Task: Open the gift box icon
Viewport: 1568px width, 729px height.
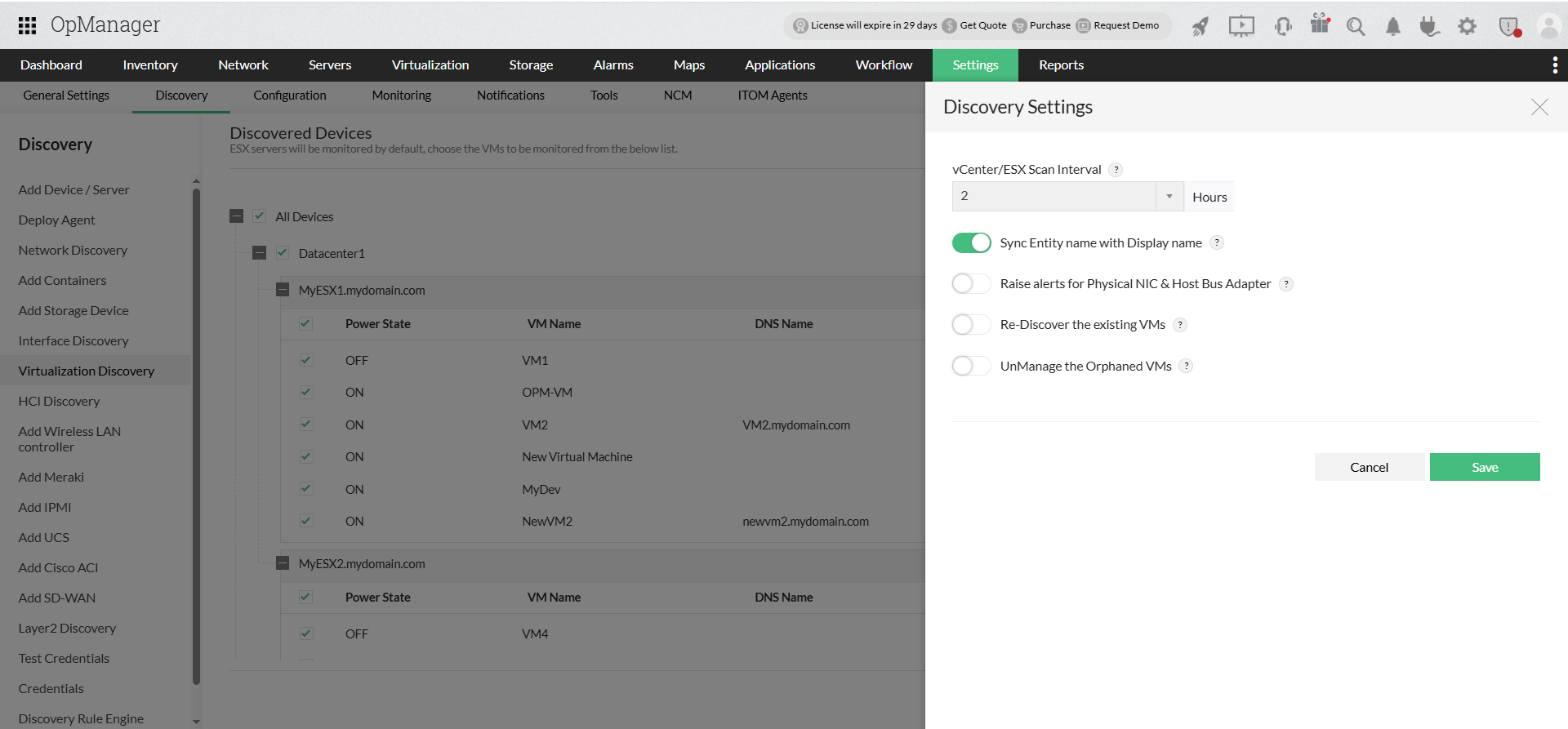Action: [1320, 24]
